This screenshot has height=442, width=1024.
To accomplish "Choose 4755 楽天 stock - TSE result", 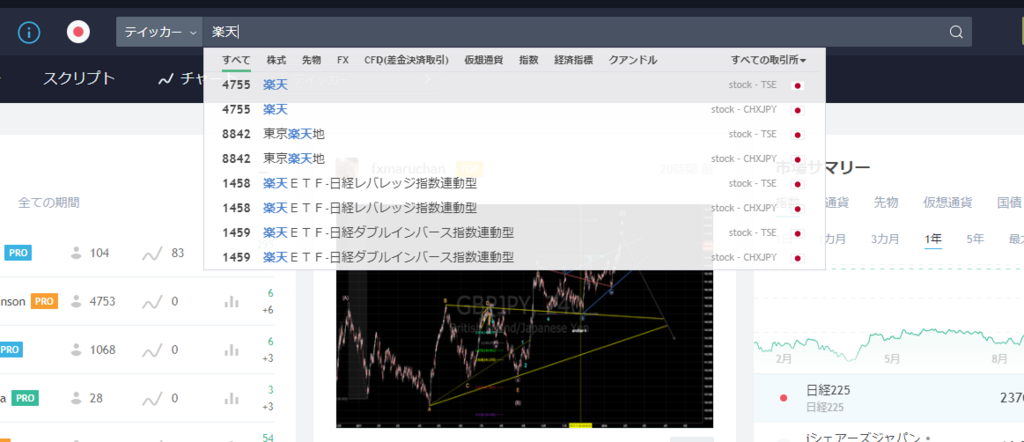I will [515, 85].
